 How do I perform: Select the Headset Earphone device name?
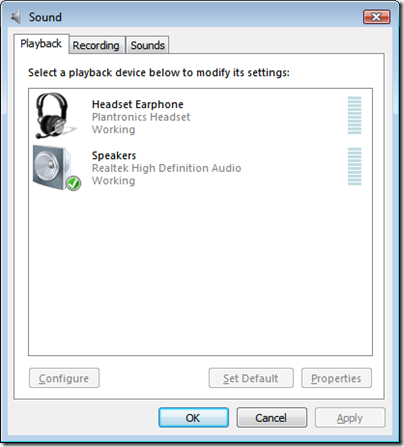click(x=138, y=104)
